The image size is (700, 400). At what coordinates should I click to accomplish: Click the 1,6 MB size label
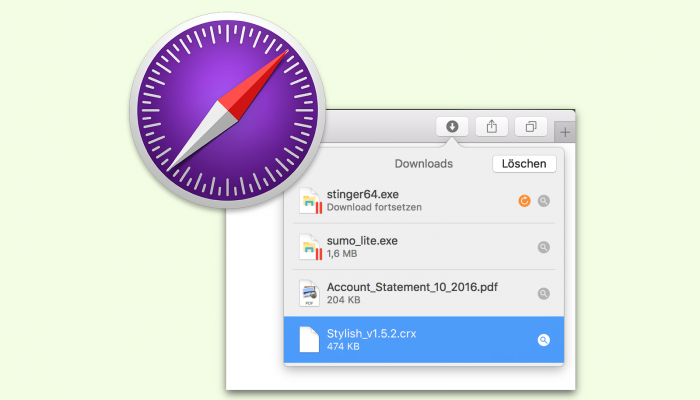[342, 254]
